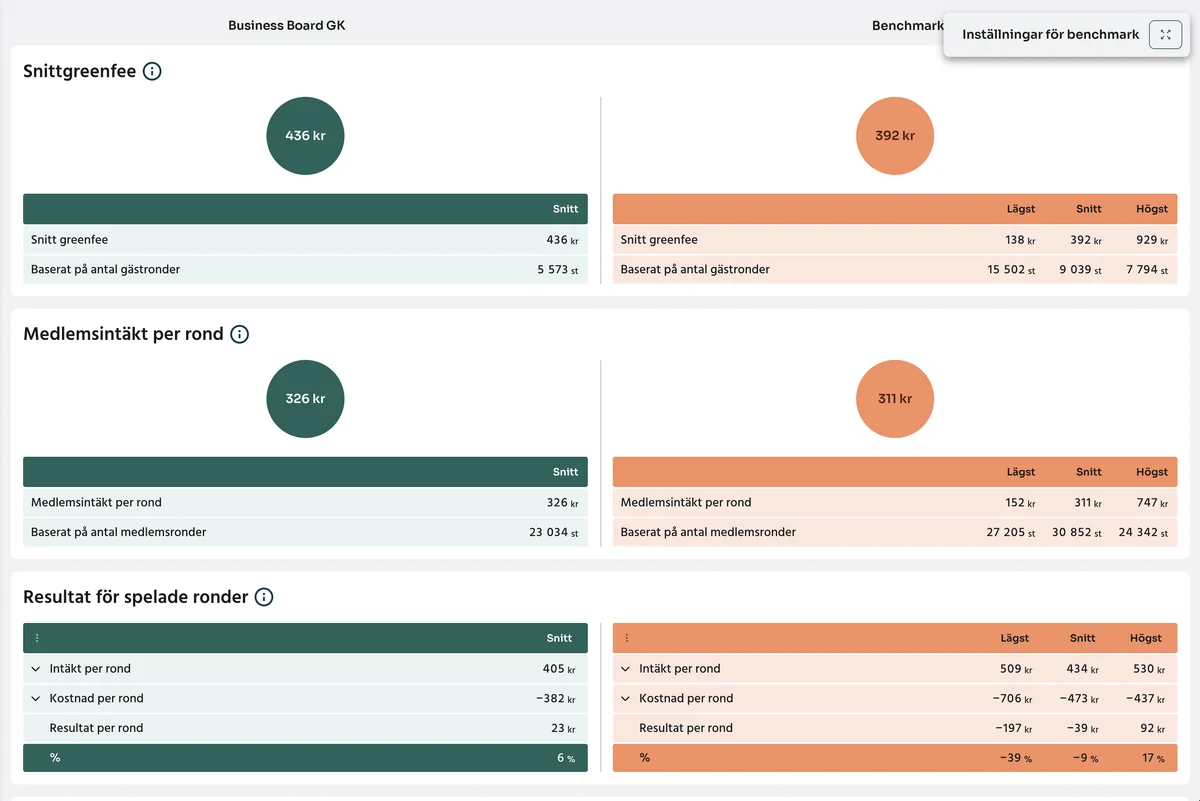Open the three-dot menu in green Resultat table header
Viewport: 1200px width, 801px height.
click(38, 638)
